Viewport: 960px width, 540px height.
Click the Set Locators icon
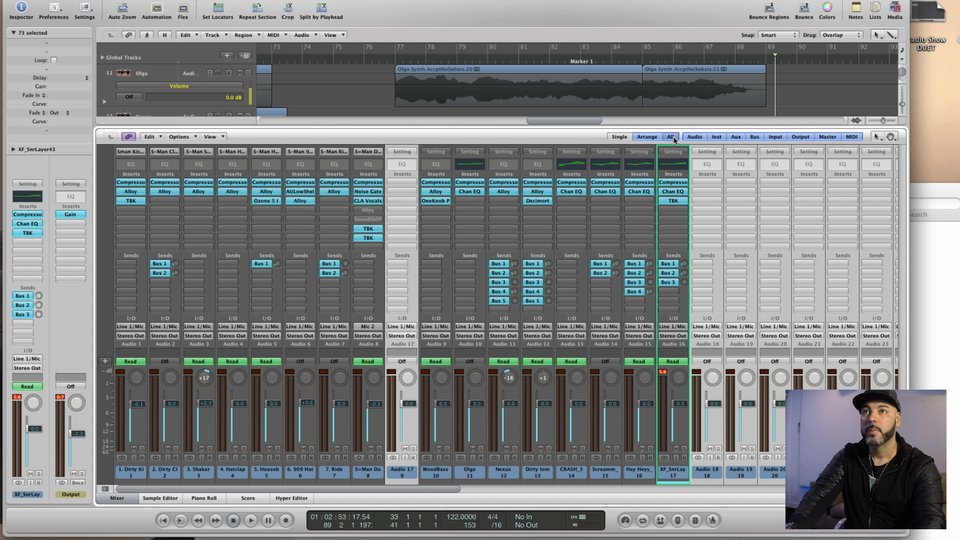point(217,9)
